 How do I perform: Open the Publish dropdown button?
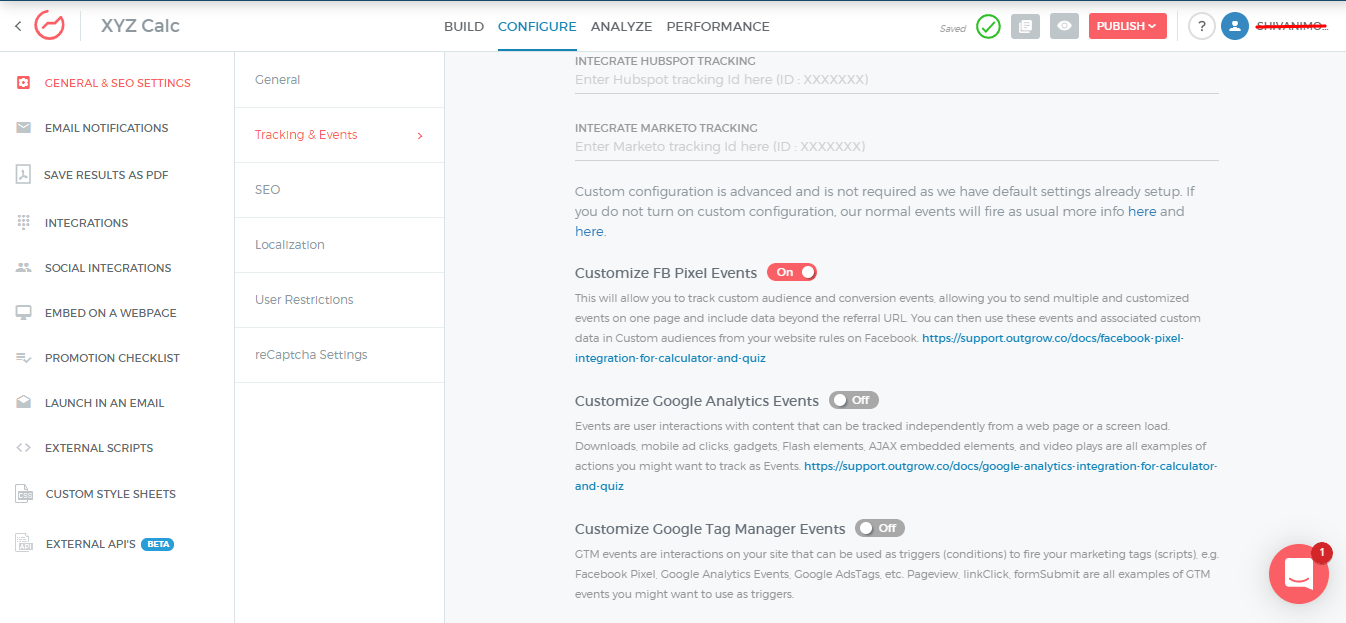coord(1127,27)
